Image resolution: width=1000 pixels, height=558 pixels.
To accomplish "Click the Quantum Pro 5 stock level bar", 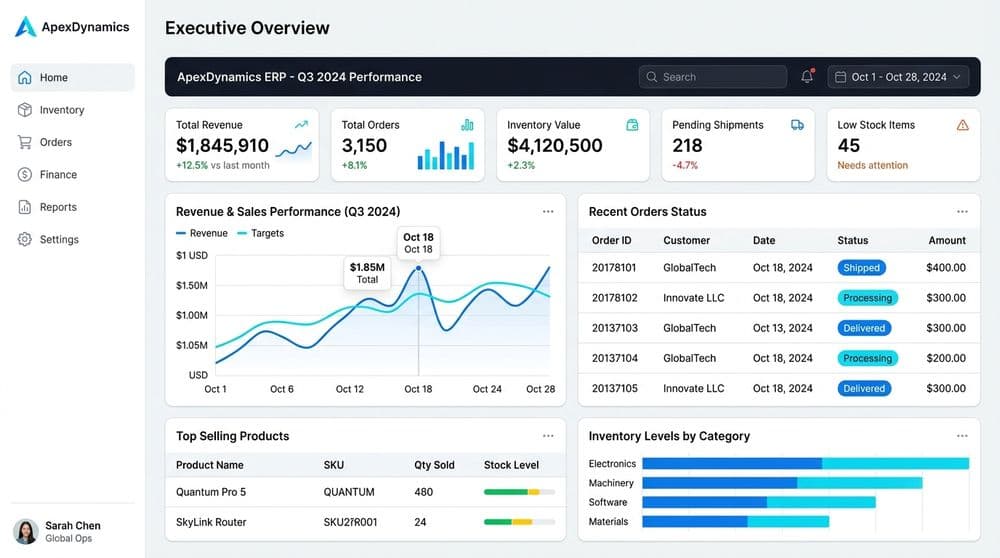I will coord(519,492).
